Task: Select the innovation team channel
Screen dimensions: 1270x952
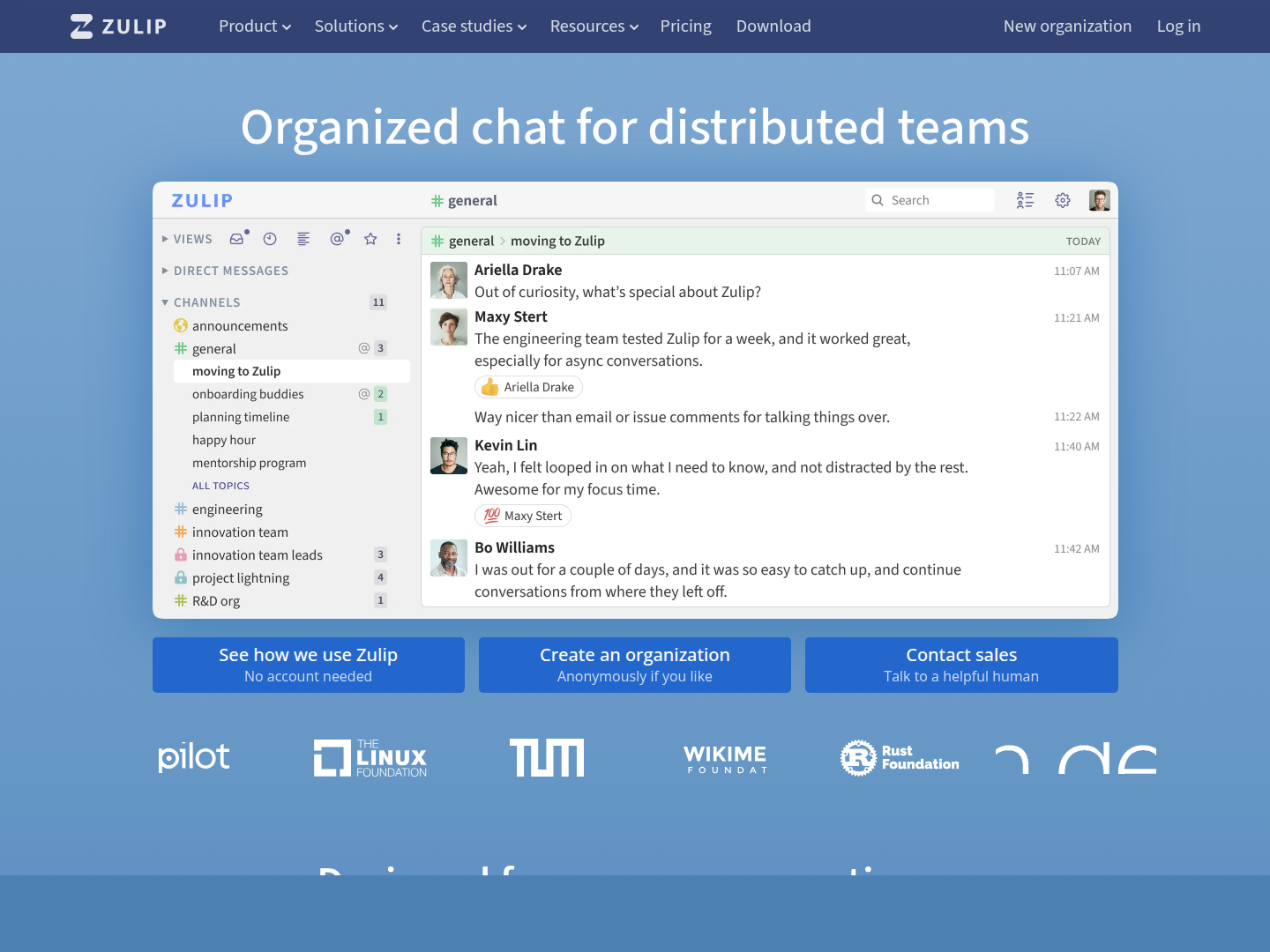Action: click(x=240, y=532)
